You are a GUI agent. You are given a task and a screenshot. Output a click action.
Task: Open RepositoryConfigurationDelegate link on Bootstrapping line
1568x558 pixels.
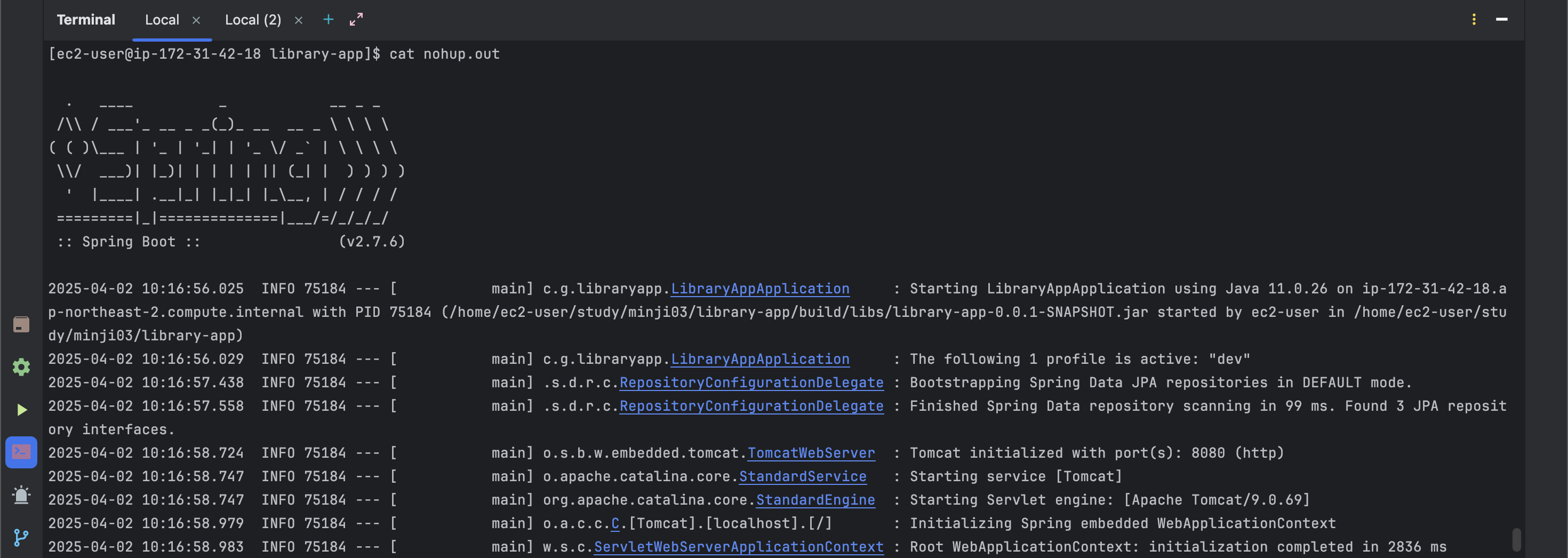coord(751,382)
